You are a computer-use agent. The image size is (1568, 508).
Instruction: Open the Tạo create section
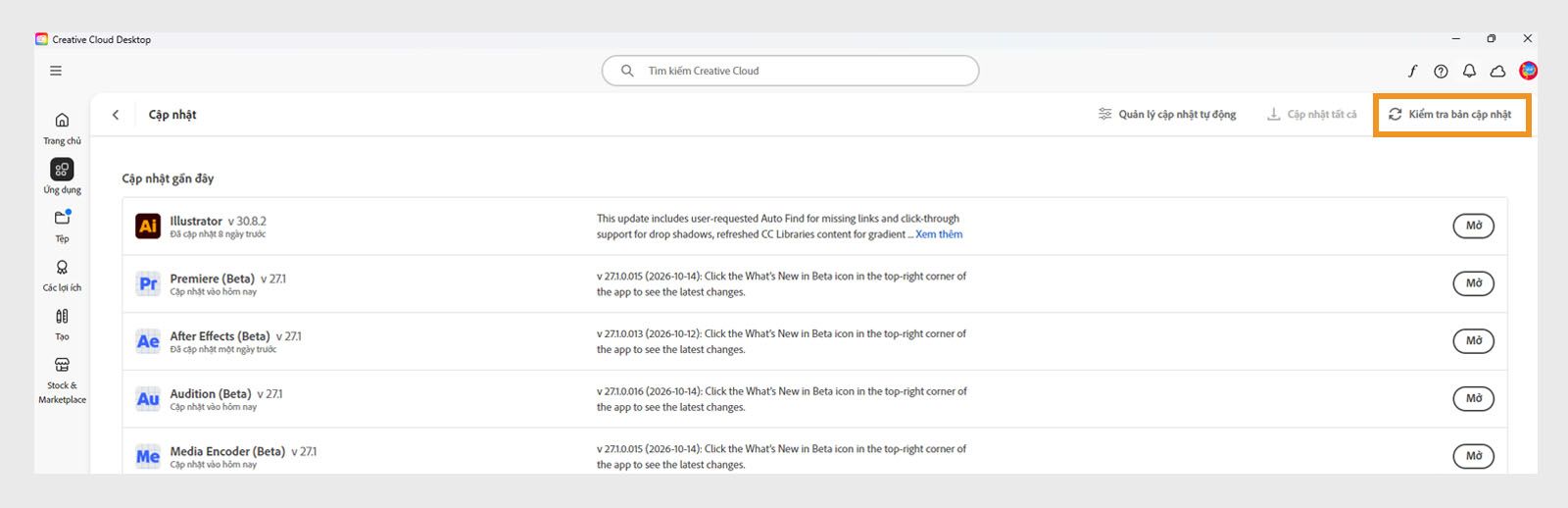click(x=62, y=324)
